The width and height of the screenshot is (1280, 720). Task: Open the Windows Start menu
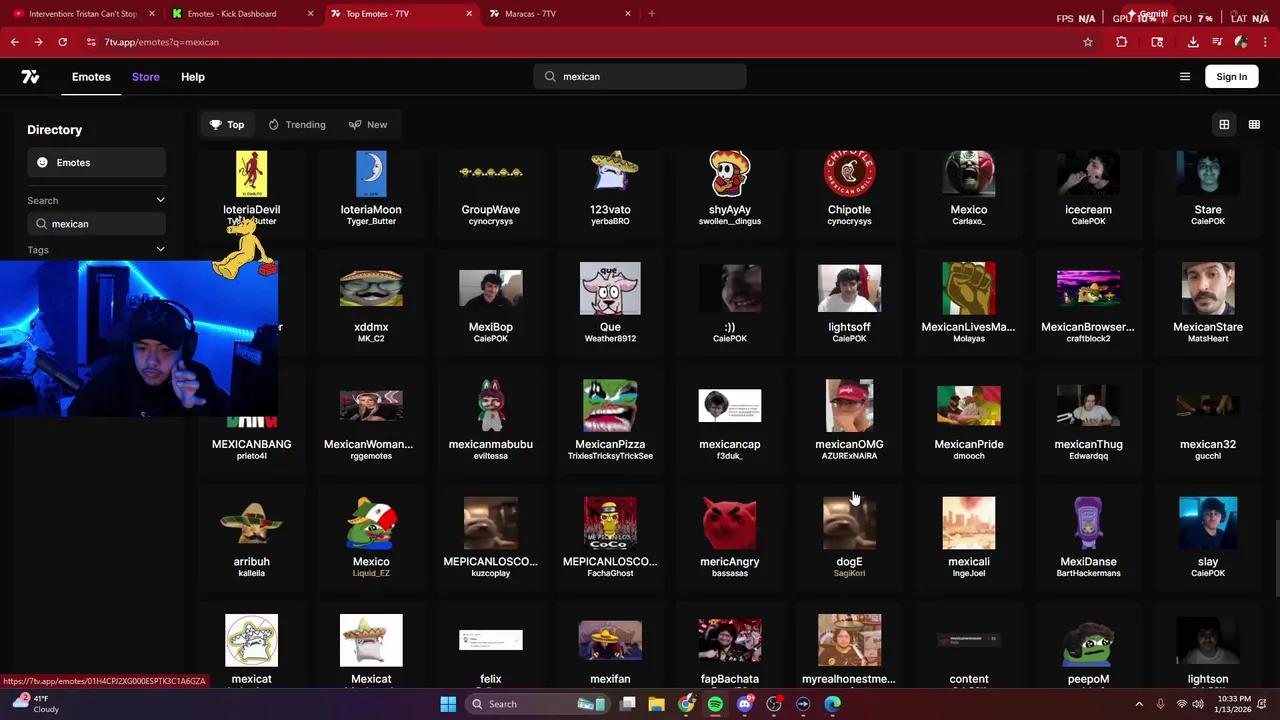click(x=448, y=704)
